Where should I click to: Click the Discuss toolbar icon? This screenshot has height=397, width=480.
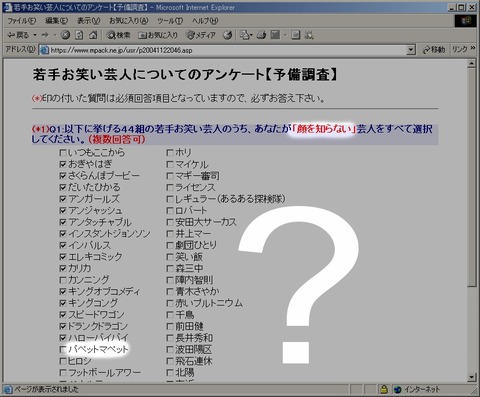[296, 35]
